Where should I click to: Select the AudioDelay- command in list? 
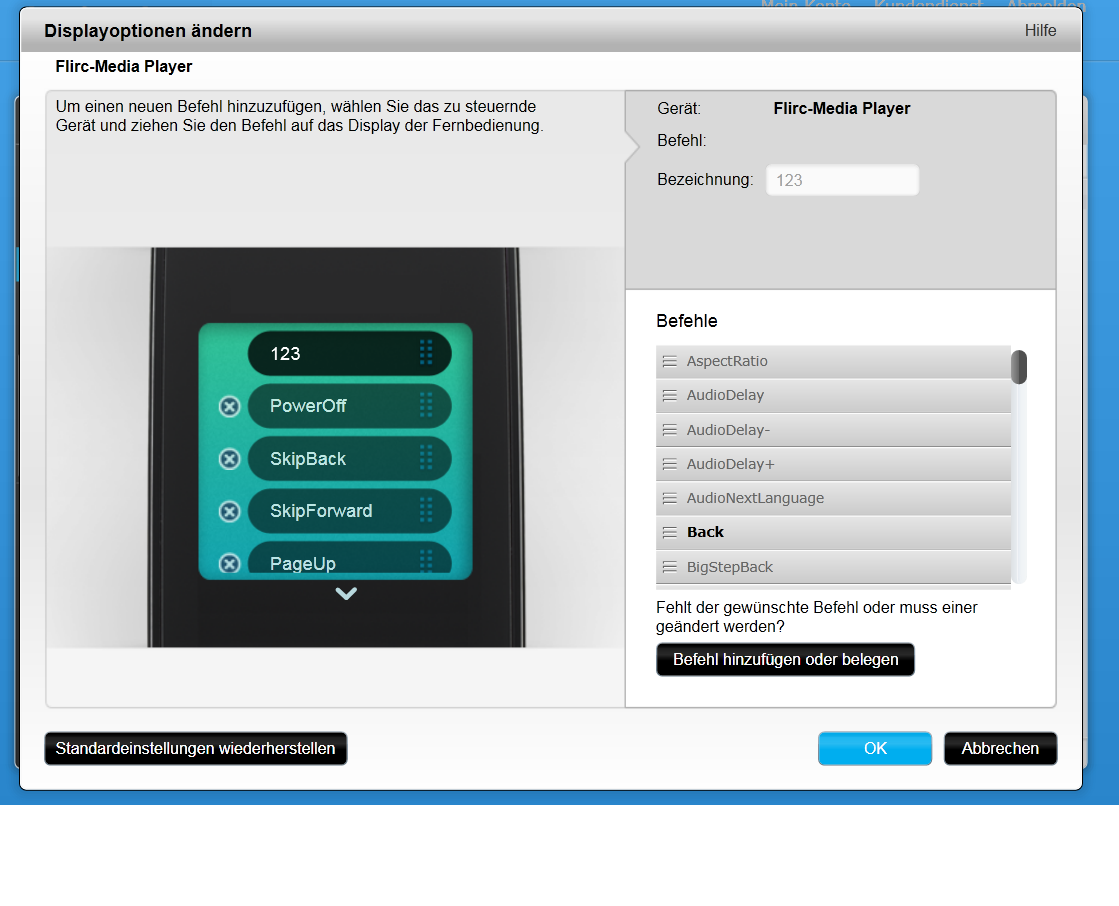pos(834,430)
